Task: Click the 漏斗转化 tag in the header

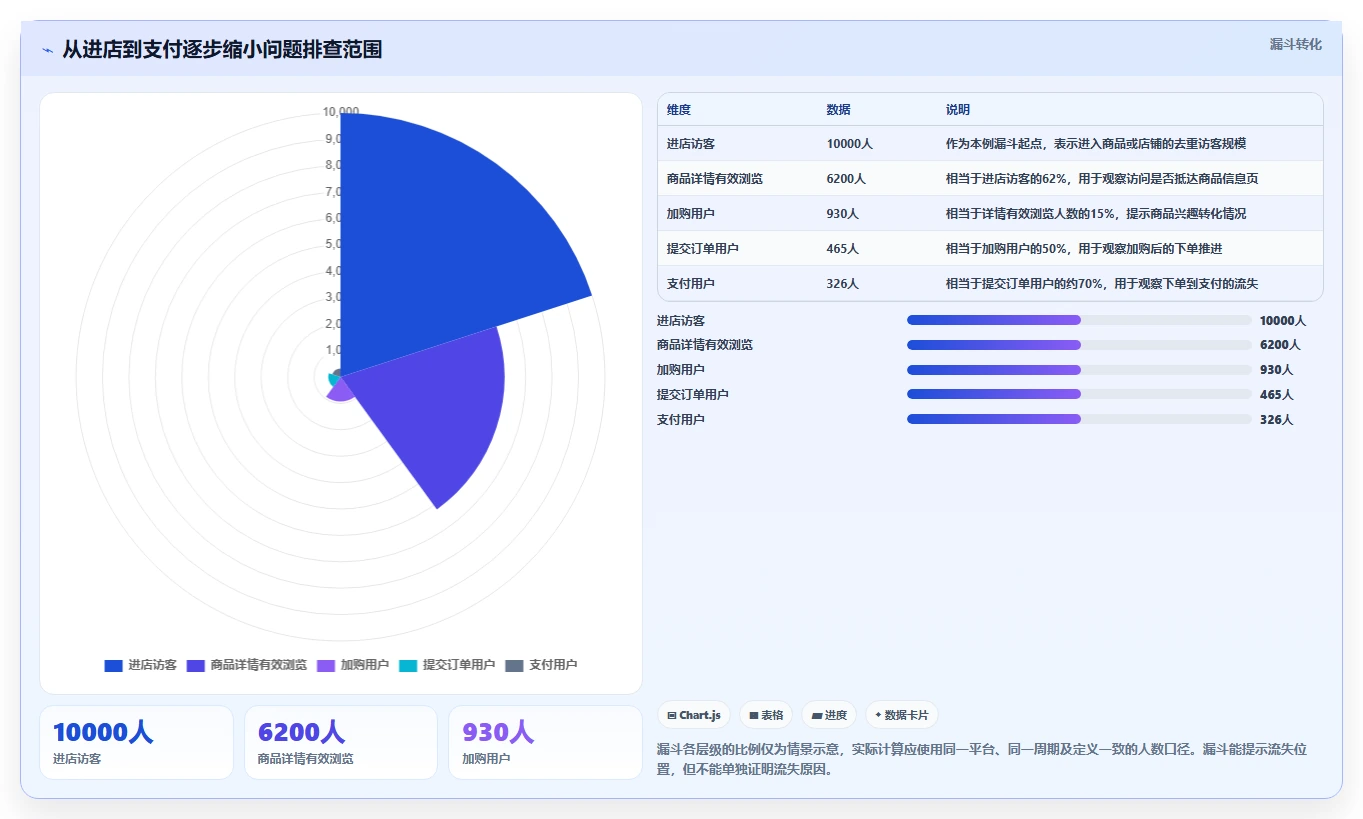Action: point(1295,44)
